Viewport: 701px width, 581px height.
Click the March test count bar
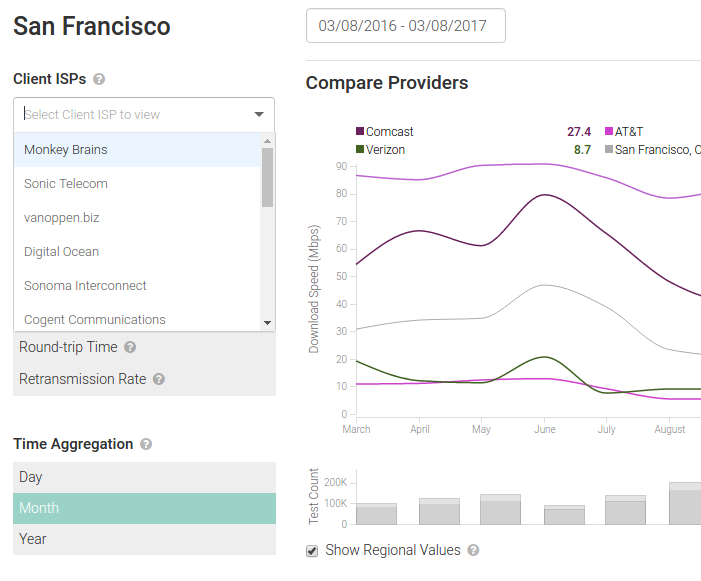coord(376,514)
